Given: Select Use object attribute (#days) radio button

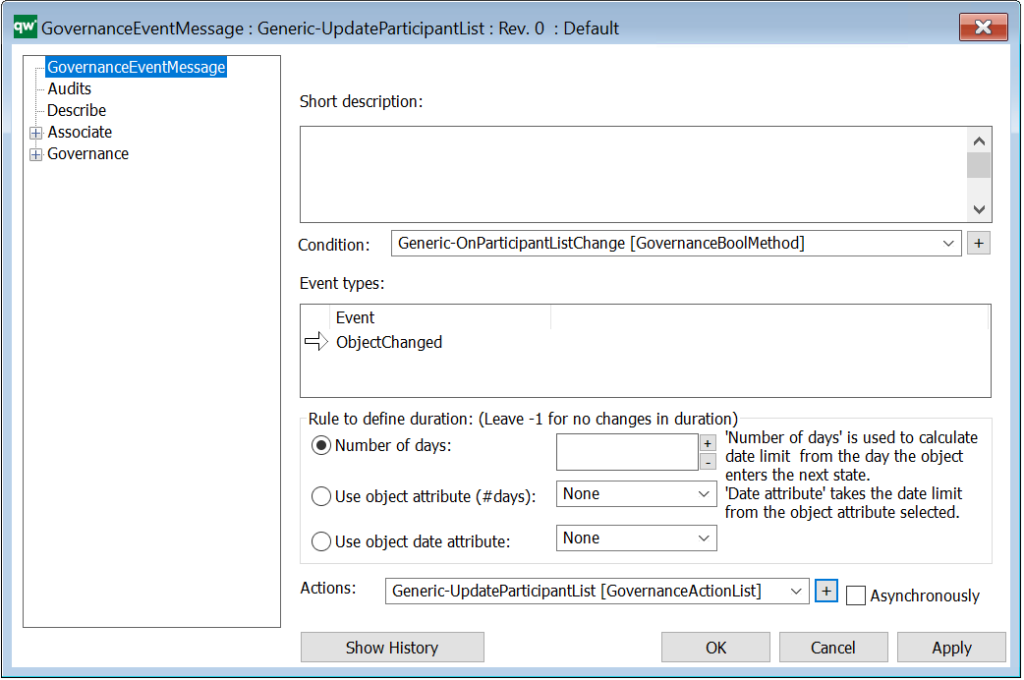Looking at the screenshot, I should [322, 494].
